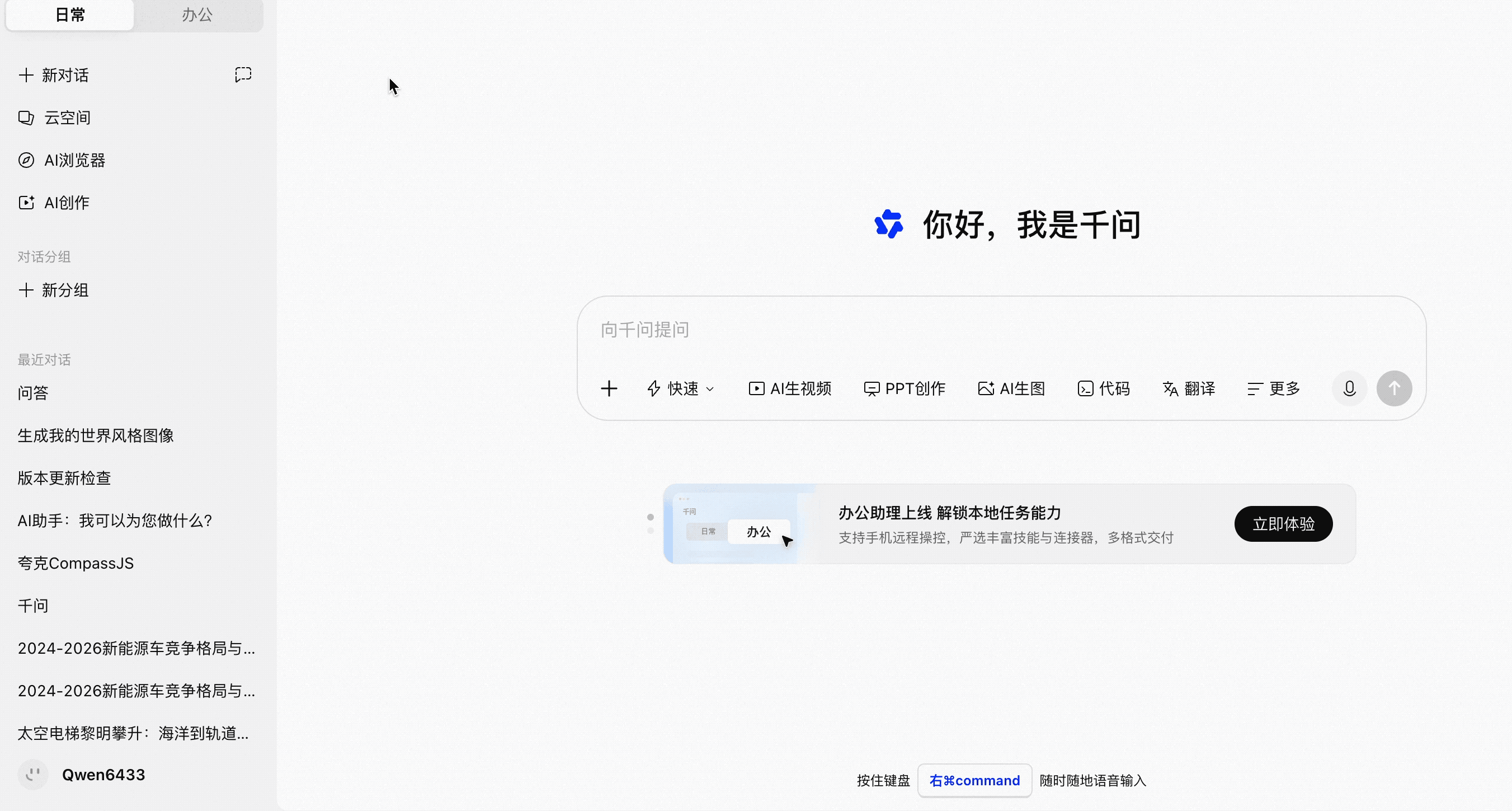This screenshot has width=1512, height=811.
Task: Click the microphone voice input icon
Action: pyautogui.click(x=1349, y=389)
